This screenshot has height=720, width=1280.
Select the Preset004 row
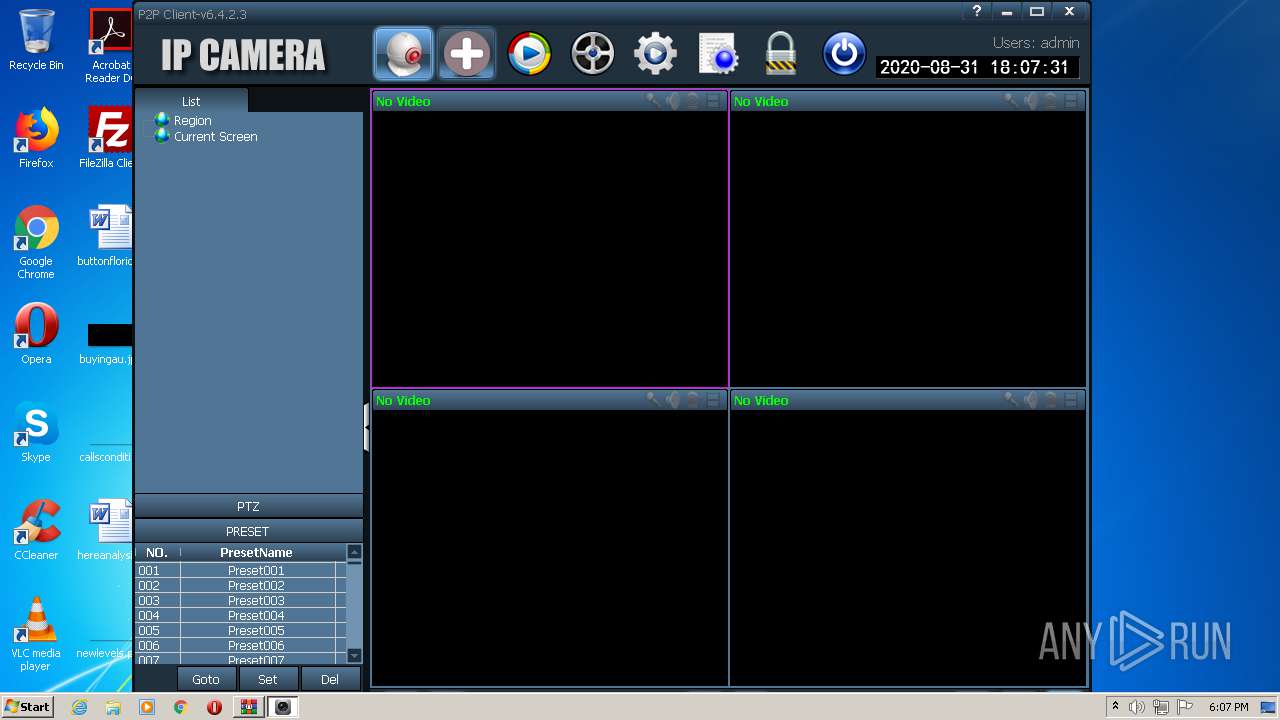point(241,615)
